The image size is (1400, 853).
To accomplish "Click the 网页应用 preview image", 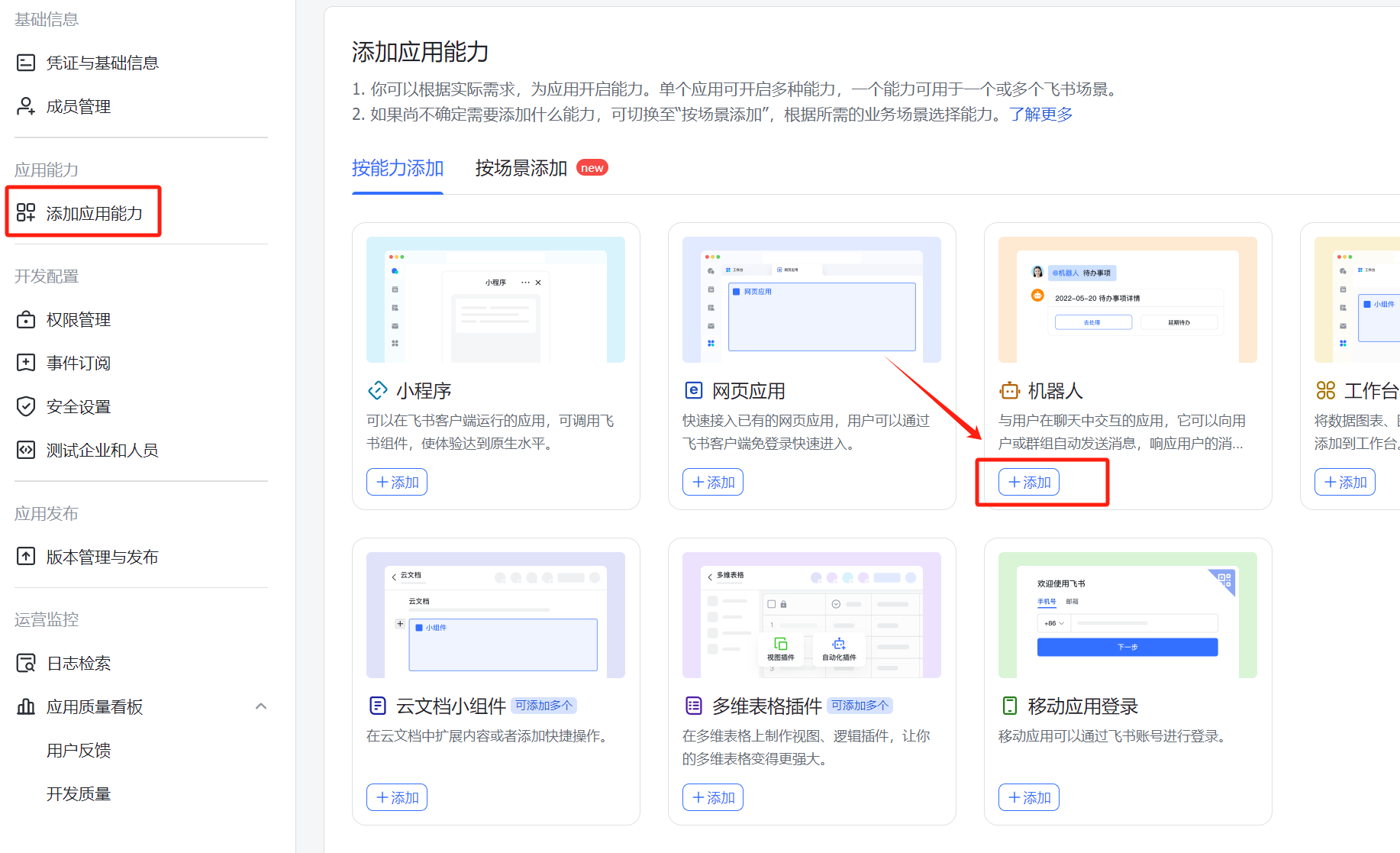I will [x=811, y=299].
